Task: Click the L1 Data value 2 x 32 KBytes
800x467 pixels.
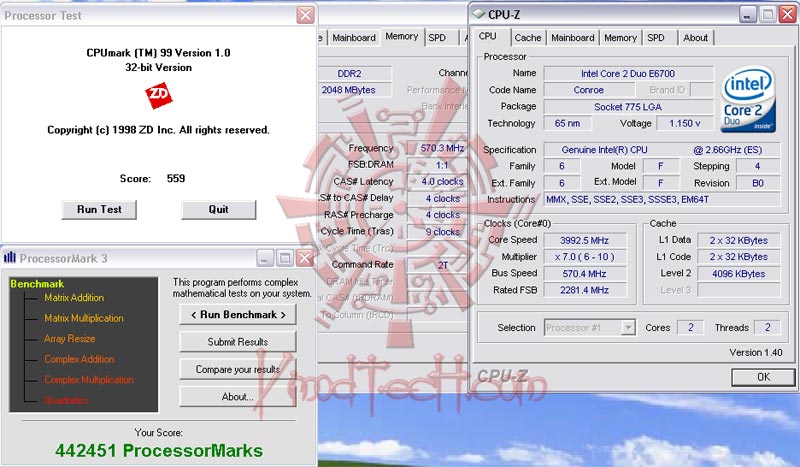Action: 738,240
